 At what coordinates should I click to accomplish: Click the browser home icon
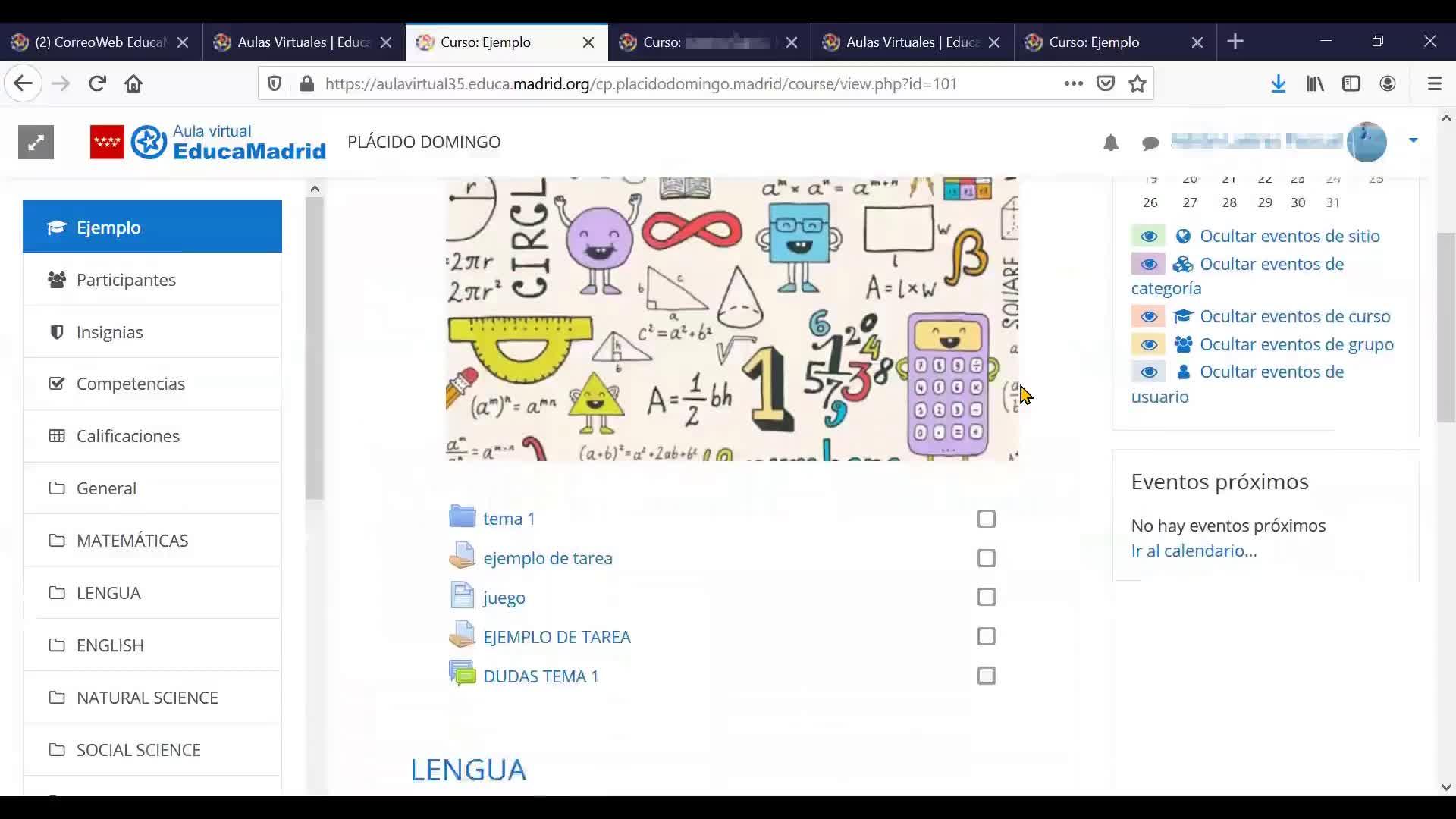[x=133, y=83]
